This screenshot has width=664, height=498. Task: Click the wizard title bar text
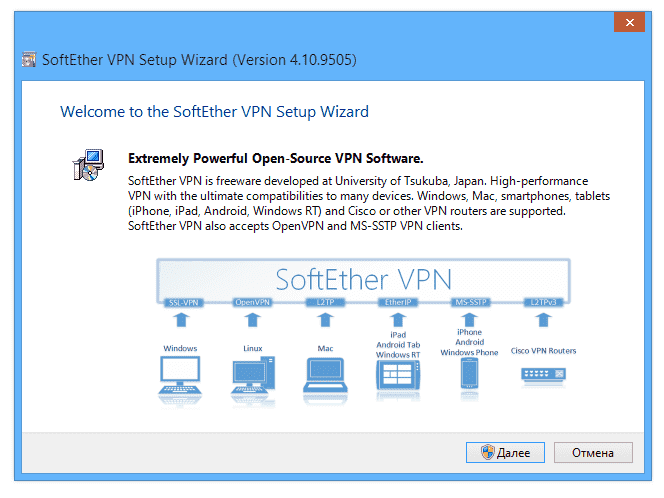(x=199, y=60)
